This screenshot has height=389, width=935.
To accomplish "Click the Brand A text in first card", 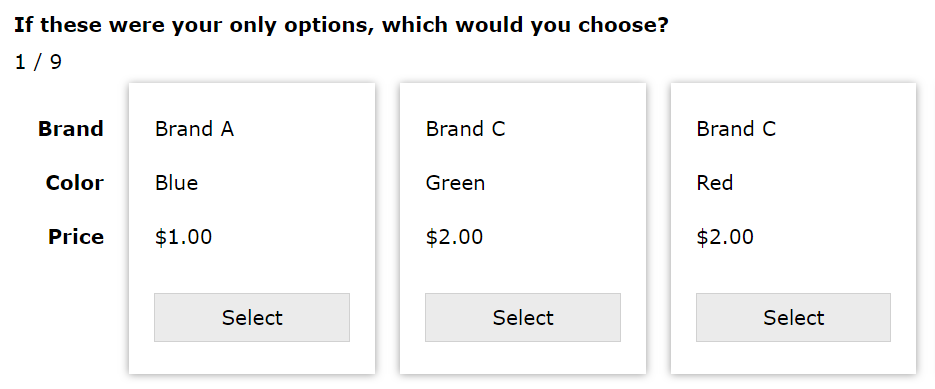I will [194, 129].
